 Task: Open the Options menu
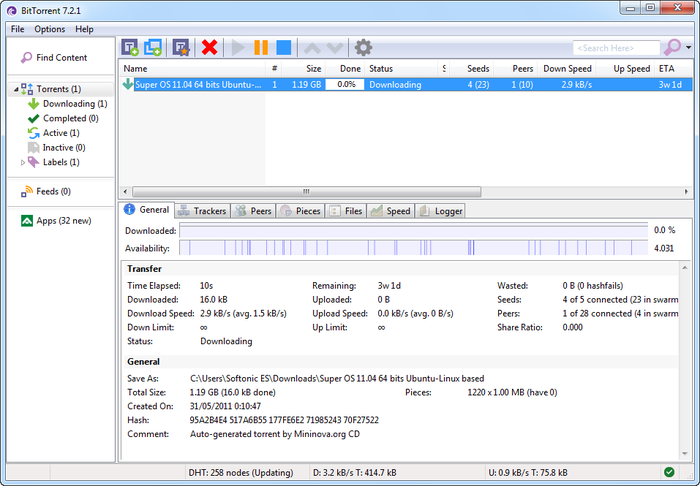(x=49, y=29)
